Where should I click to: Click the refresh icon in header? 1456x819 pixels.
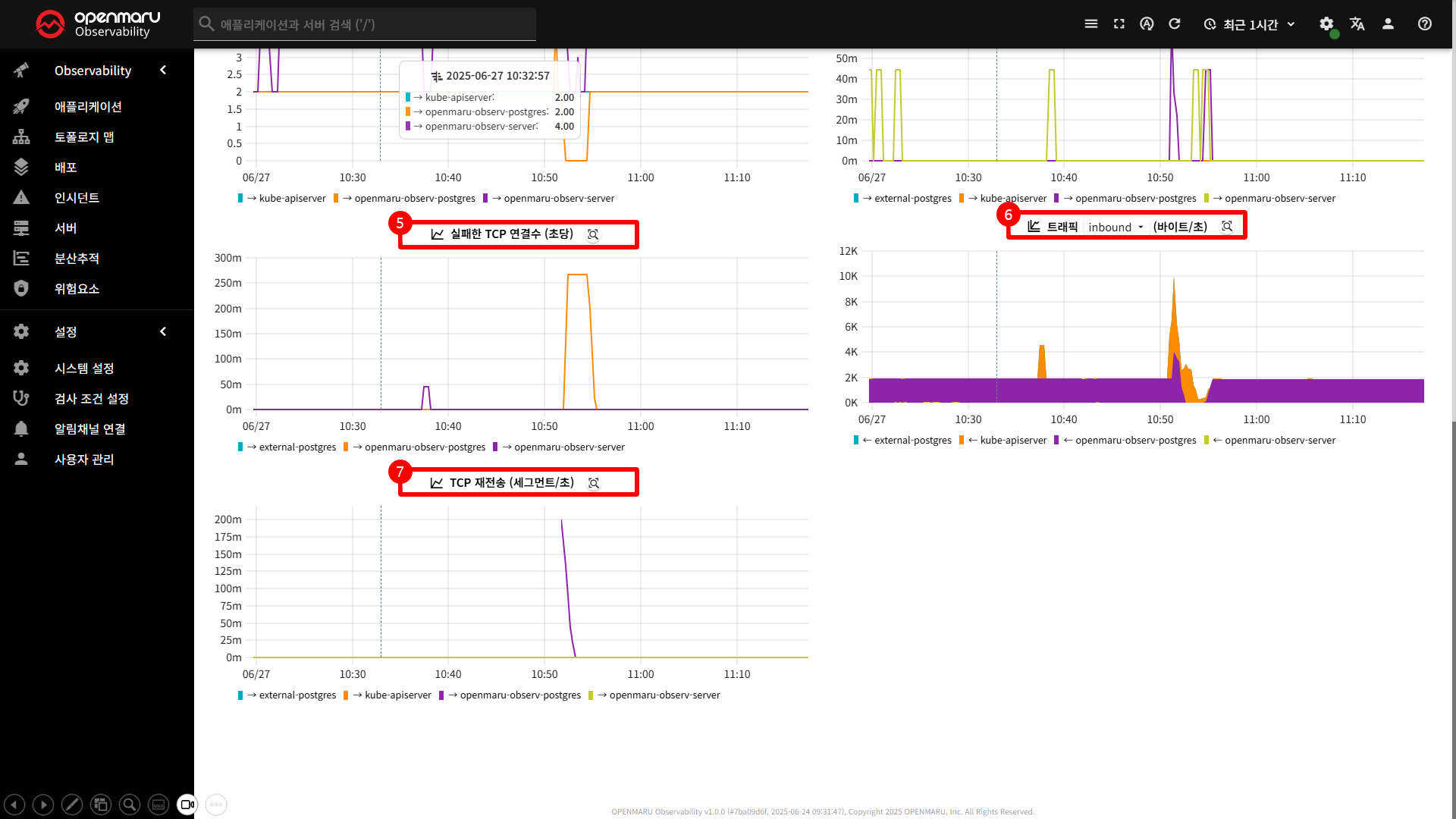(1175, 24)
